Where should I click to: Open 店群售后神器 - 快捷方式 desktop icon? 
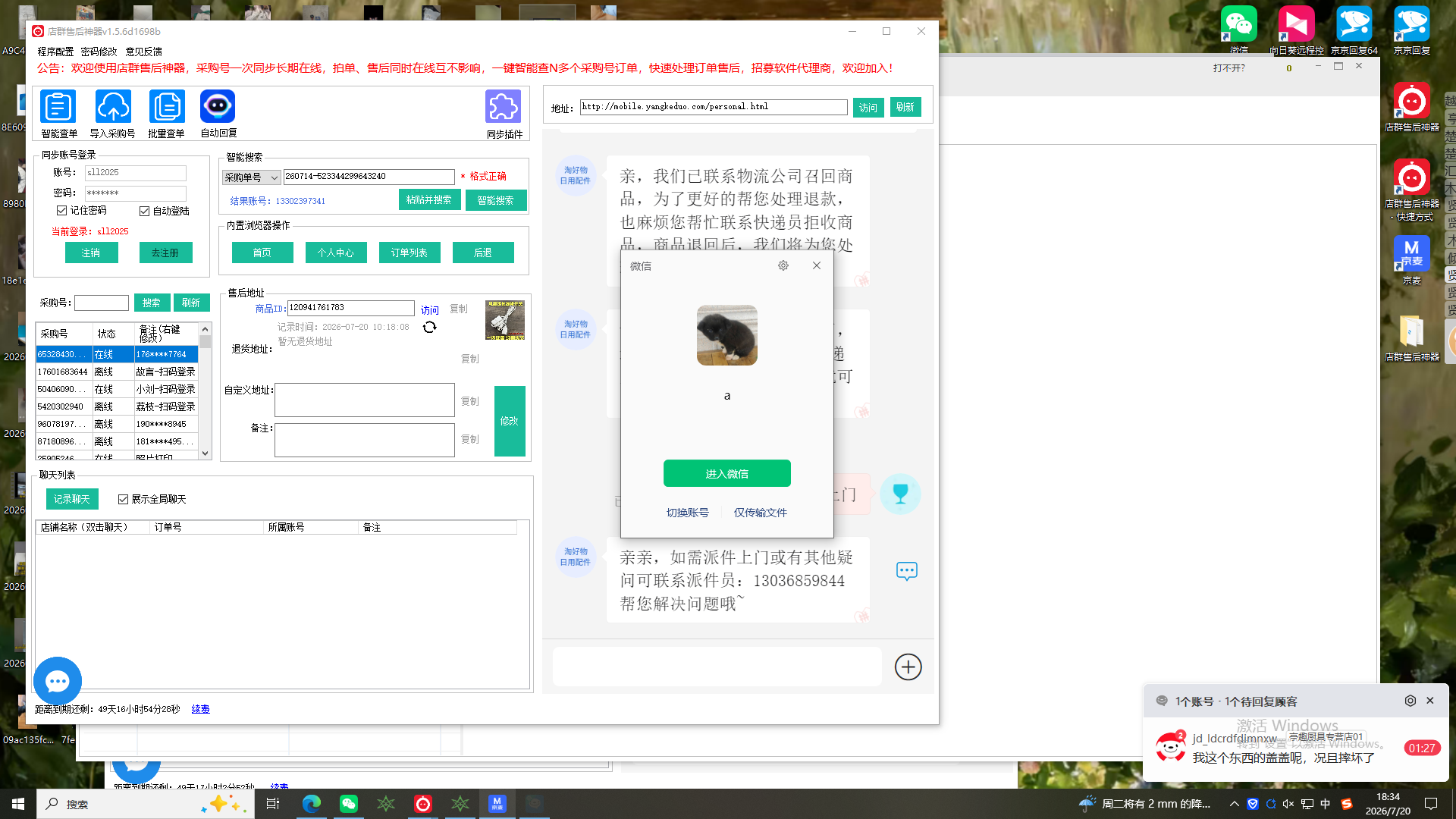point(1412,190)
